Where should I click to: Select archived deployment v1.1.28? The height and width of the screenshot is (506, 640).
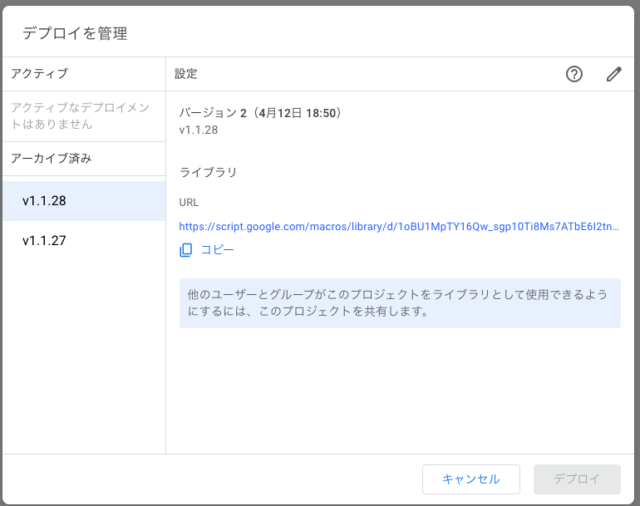(84, 201)
